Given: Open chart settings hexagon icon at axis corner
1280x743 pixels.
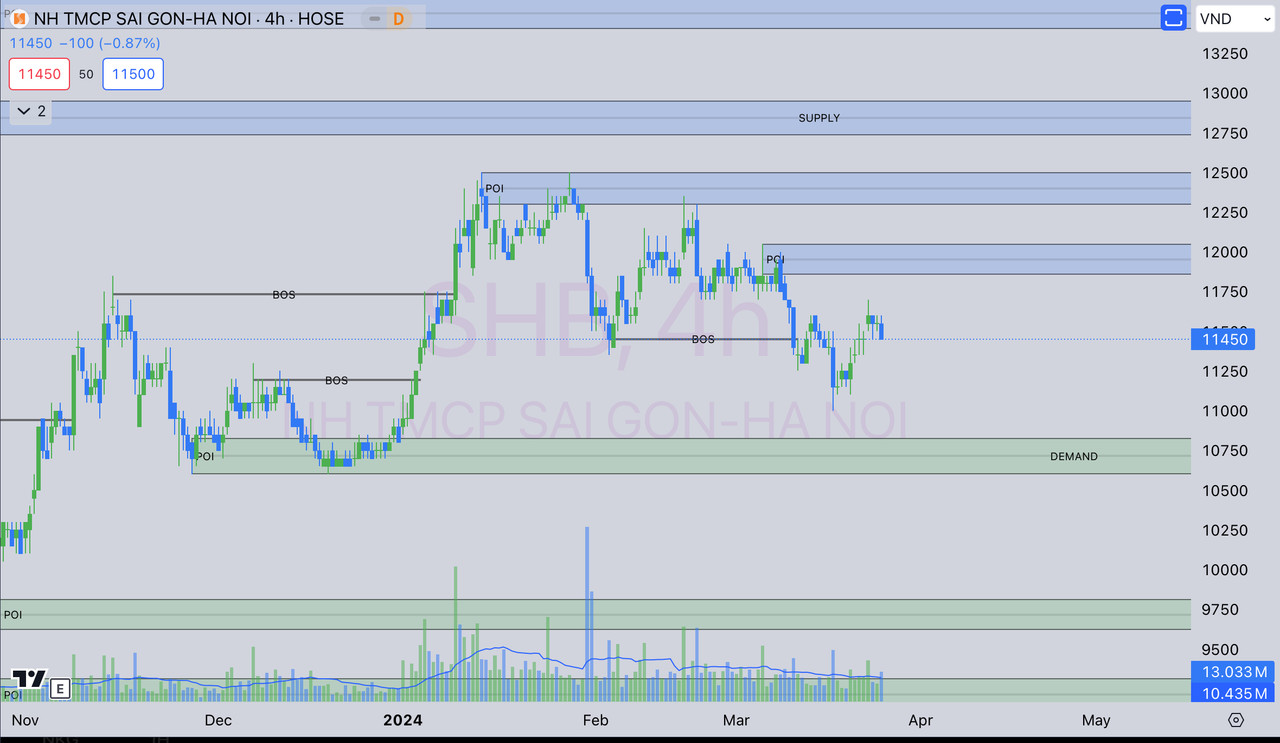Looking at the screenshot, I should (1236, 720).
